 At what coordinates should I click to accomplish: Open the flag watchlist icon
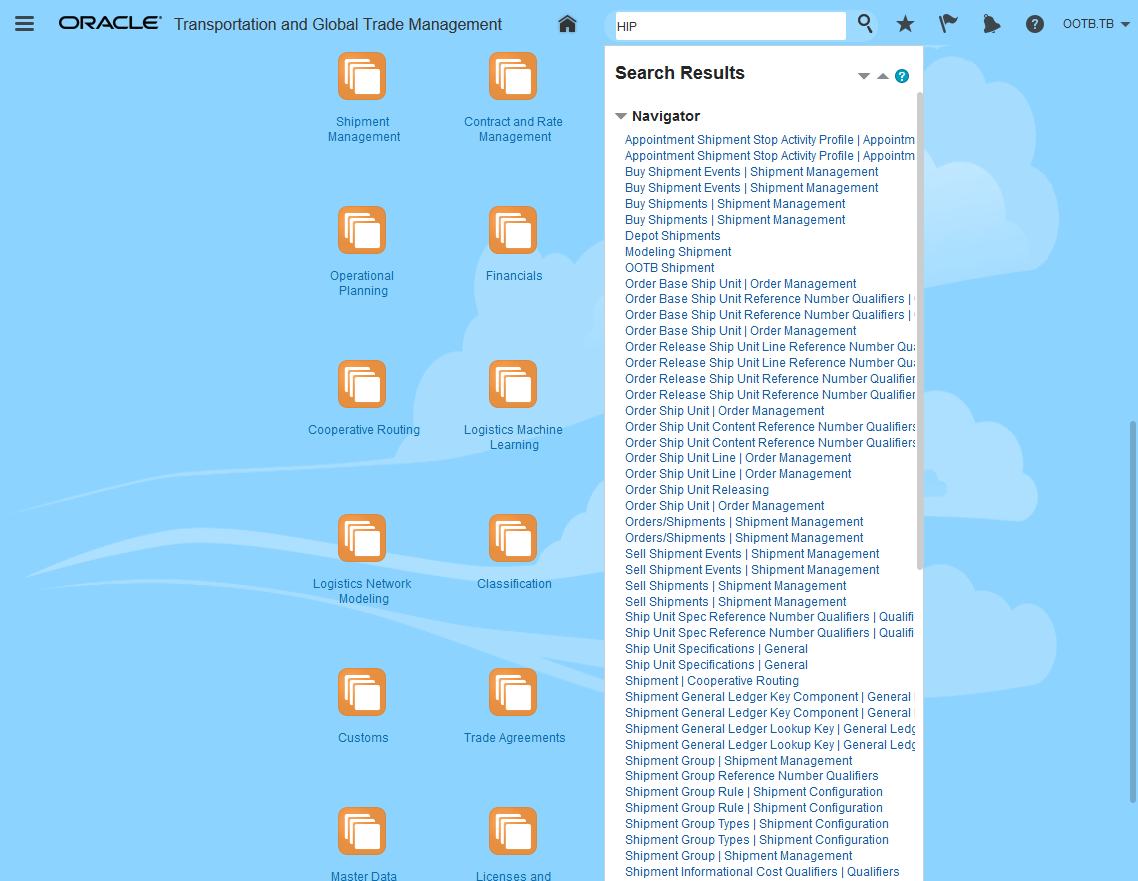(948, 24)
